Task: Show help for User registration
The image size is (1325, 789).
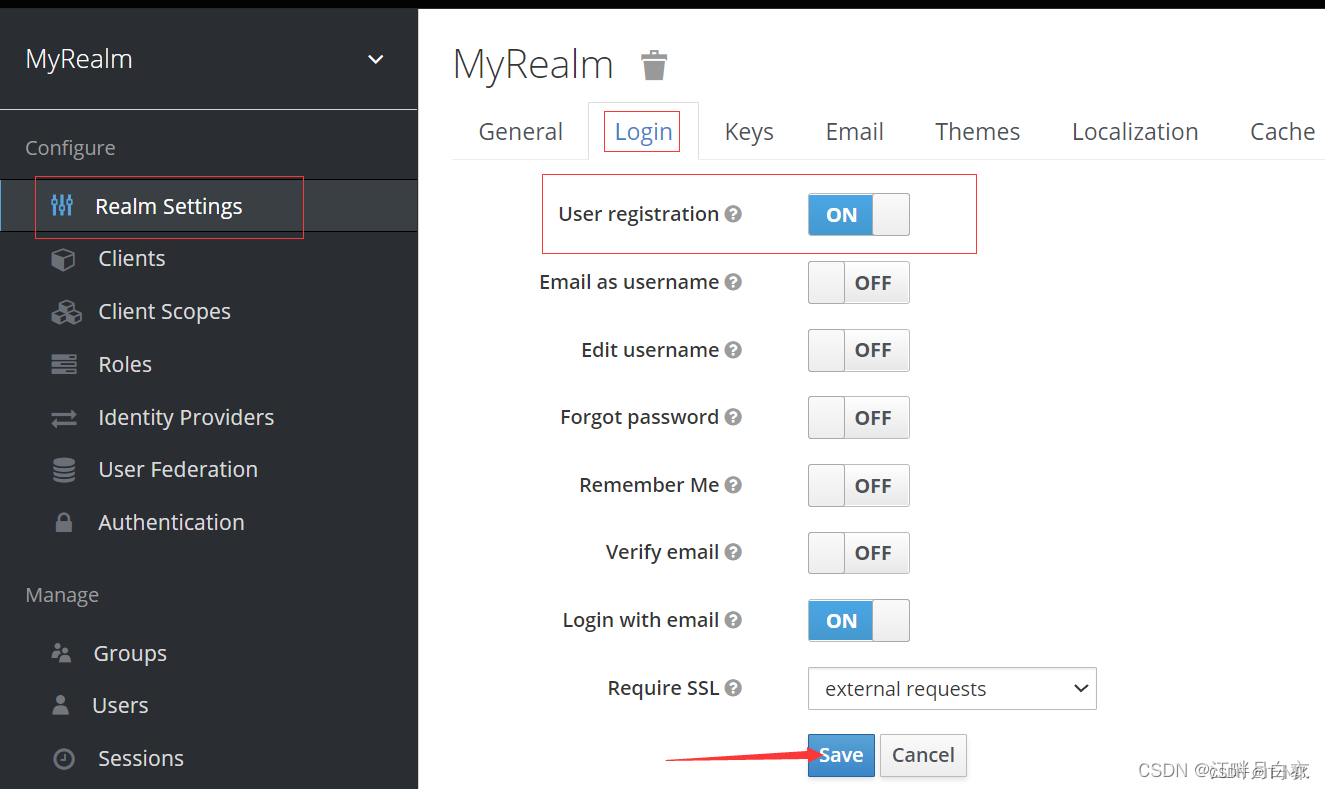Action: [733, 214]
